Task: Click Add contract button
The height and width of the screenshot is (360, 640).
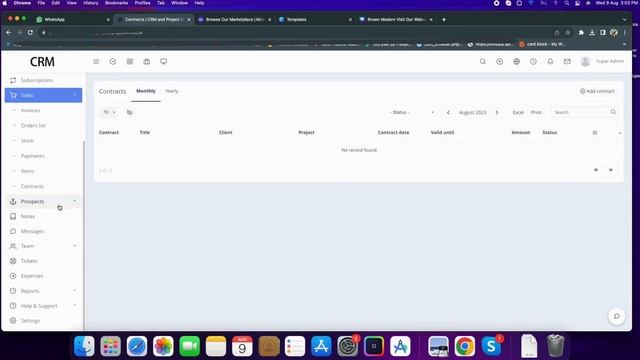Action: (x=597, y=91)
